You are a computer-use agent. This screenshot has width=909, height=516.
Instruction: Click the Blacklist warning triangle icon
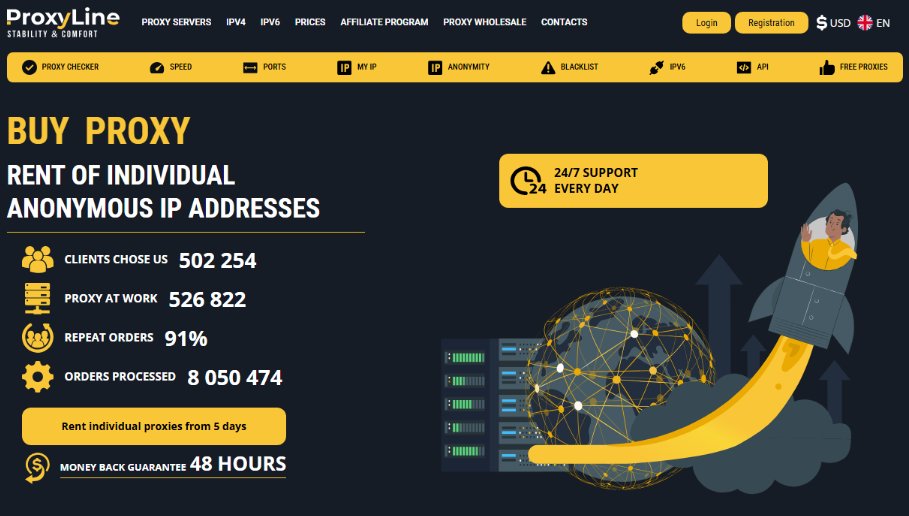(x=548, y=68)
